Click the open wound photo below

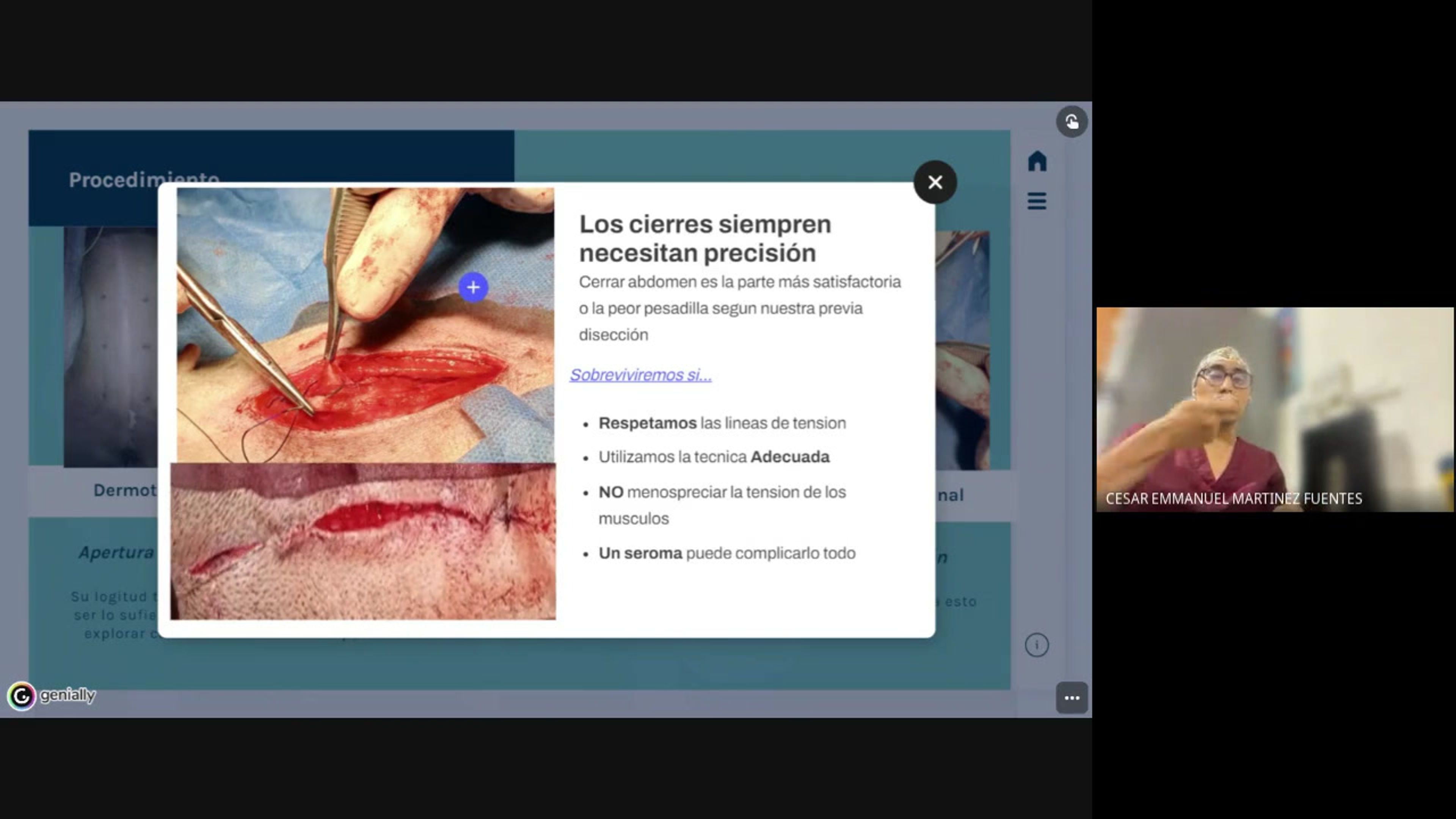coord(363,541)
